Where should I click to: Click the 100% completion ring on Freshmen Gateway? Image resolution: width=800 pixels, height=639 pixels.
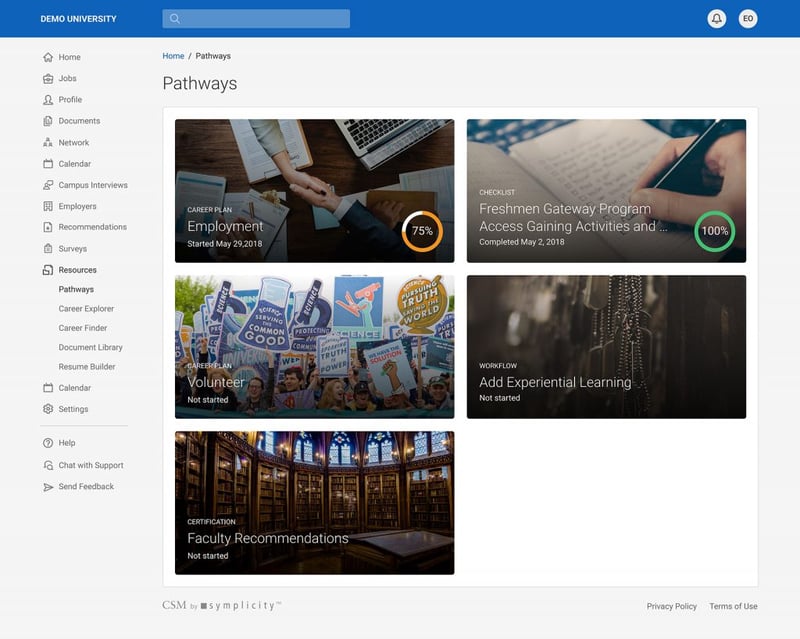714,231
